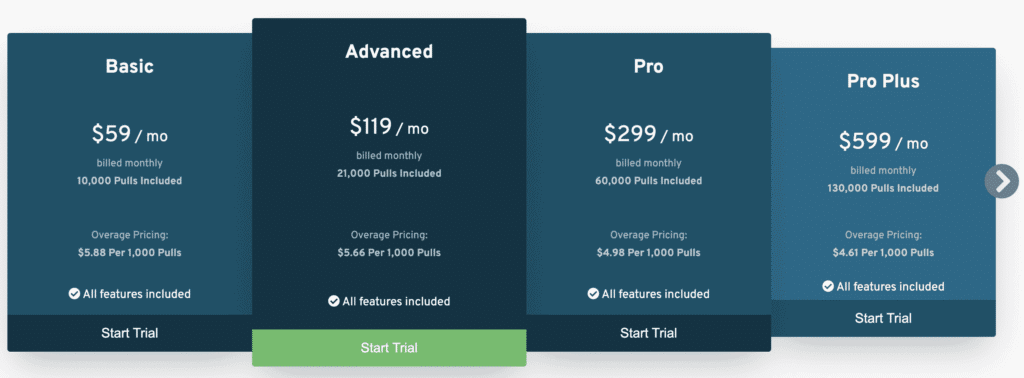This screenshot has width=1024, height=378.
Task: Click the $599 / mo price
Action: click(x=884, y=141)
